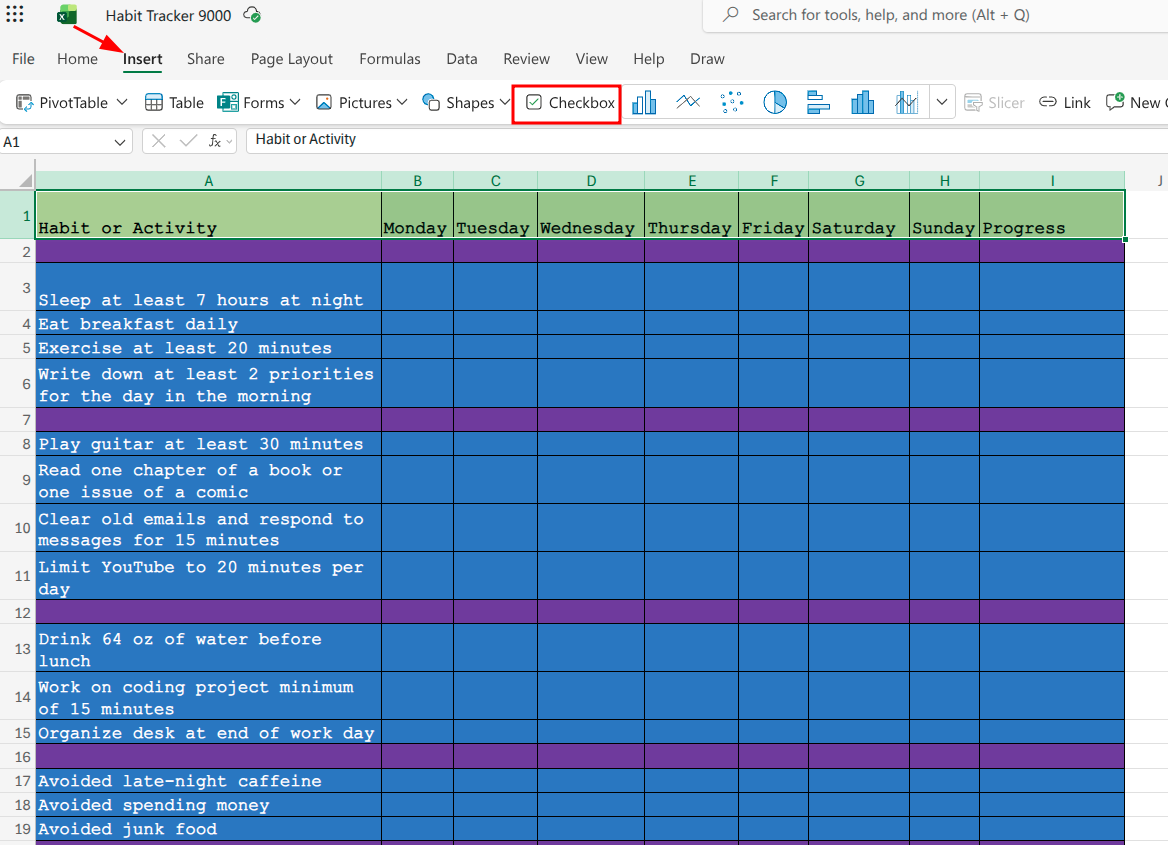The width and height of the screenshot is (1168, 845).
Task: Click the A1 Name Box field
Action: click(56, 142)
